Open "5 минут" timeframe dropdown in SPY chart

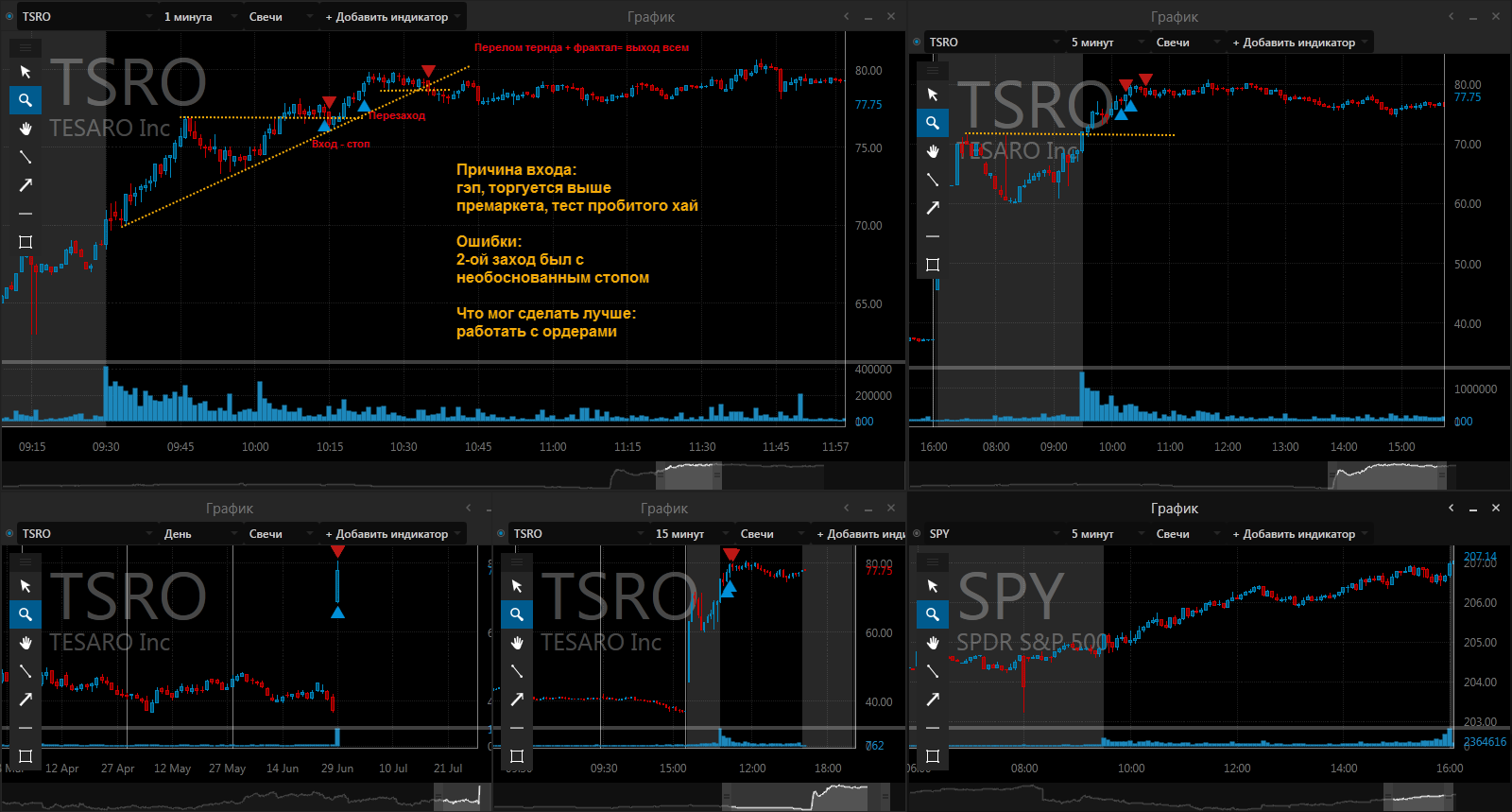point(1107,534)
